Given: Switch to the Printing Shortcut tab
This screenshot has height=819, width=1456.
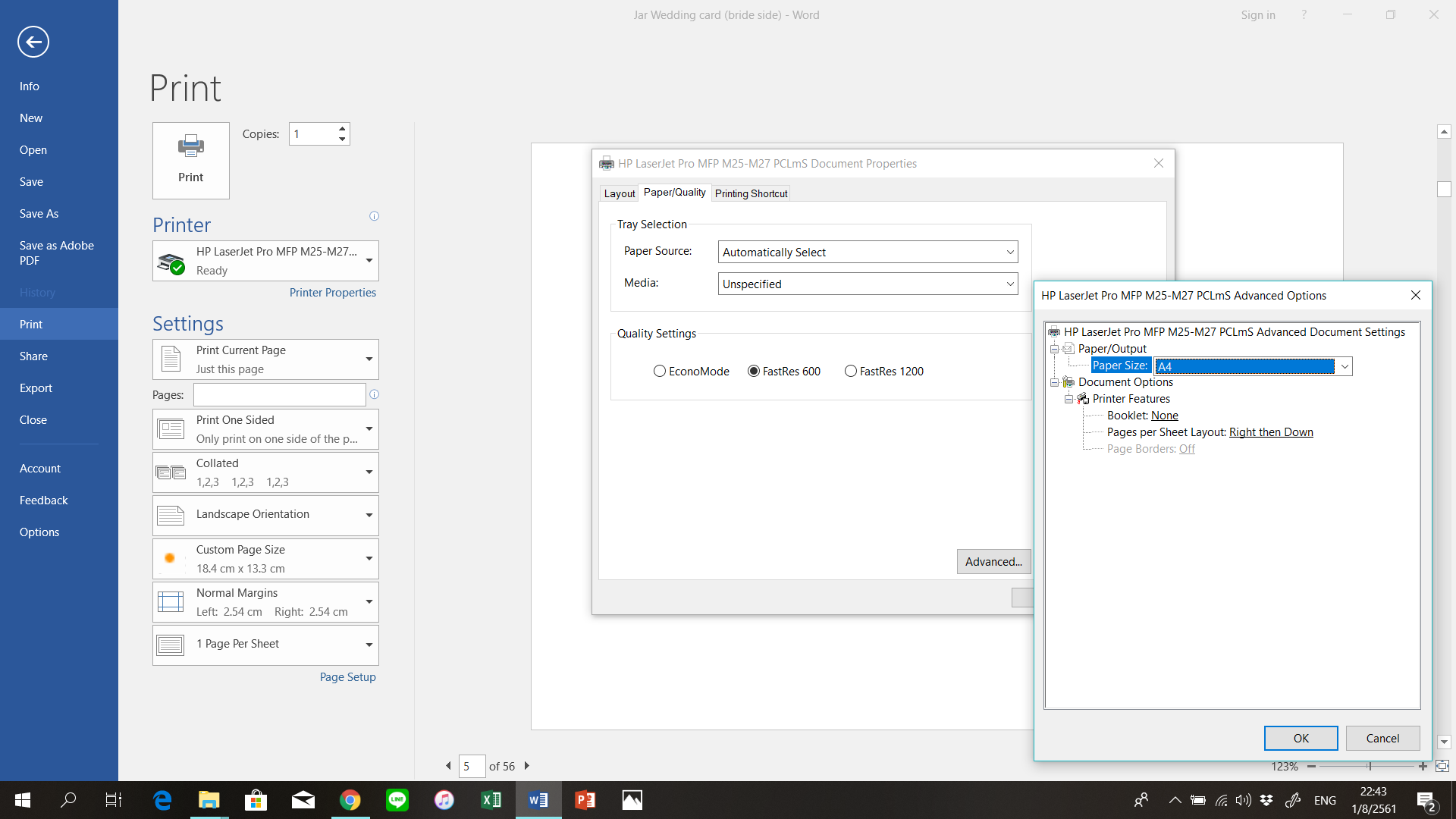Looking at the screenshot, I should tap(751, 193).
